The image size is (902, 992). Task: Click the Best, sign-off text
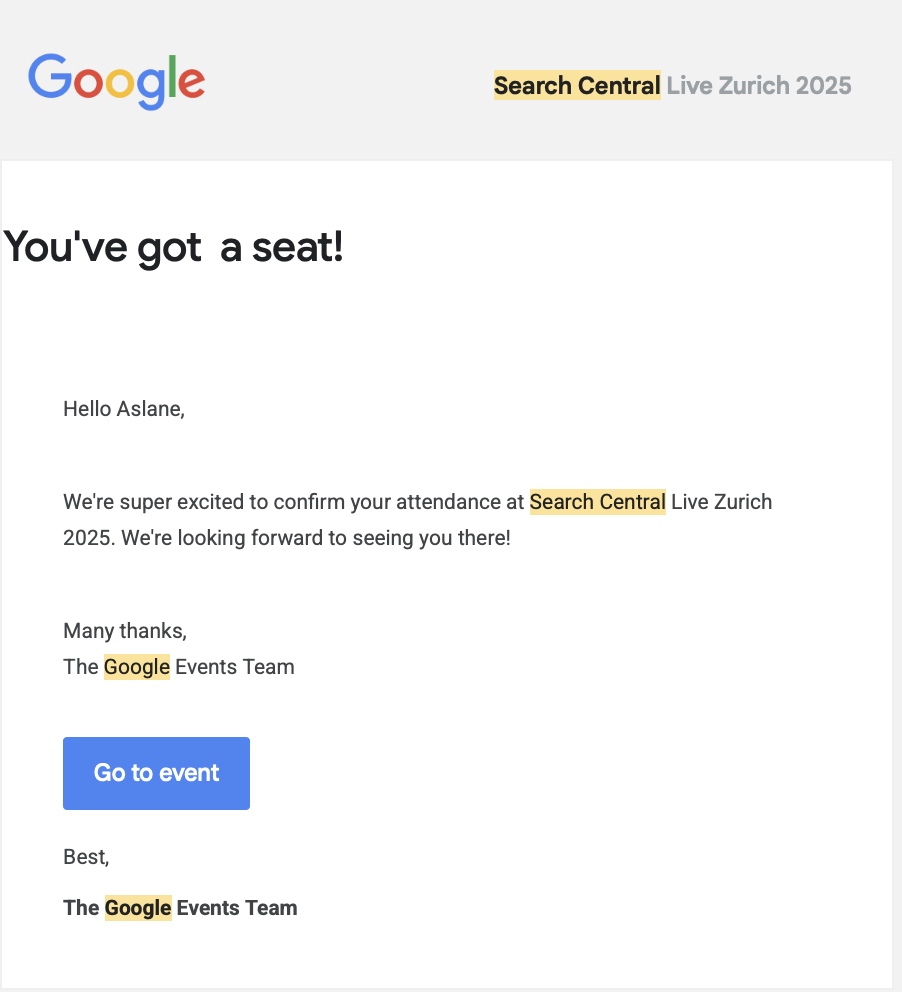coord(86,857)
